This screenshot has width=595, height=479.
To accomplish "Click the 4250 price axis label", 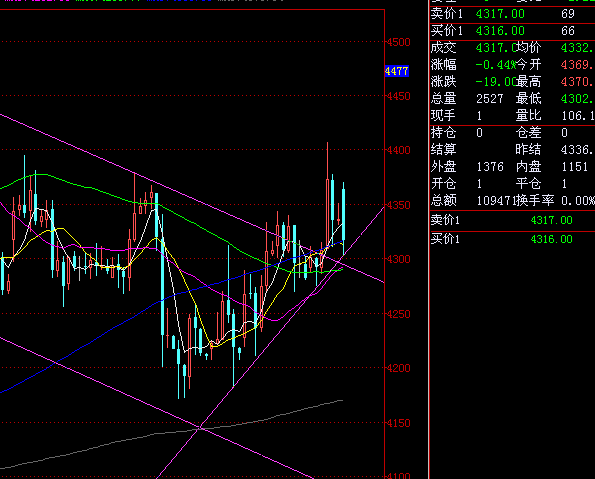I will 398,314.
